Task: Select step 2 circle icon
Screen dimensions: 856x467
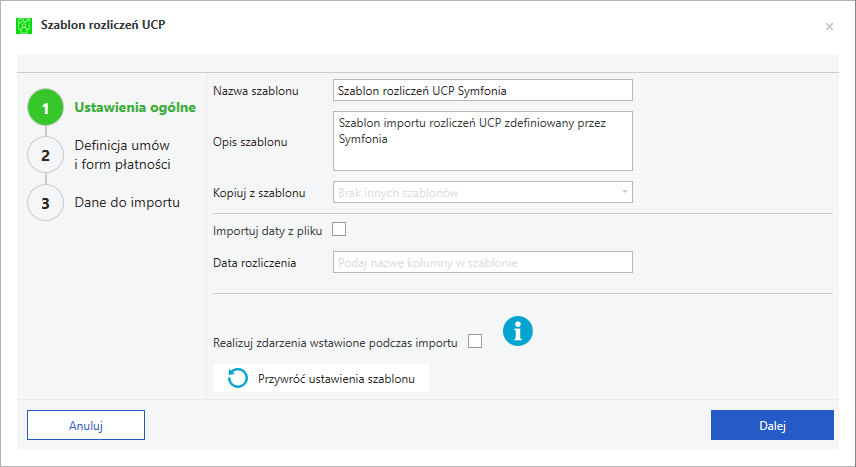Action: click(46, 155)
